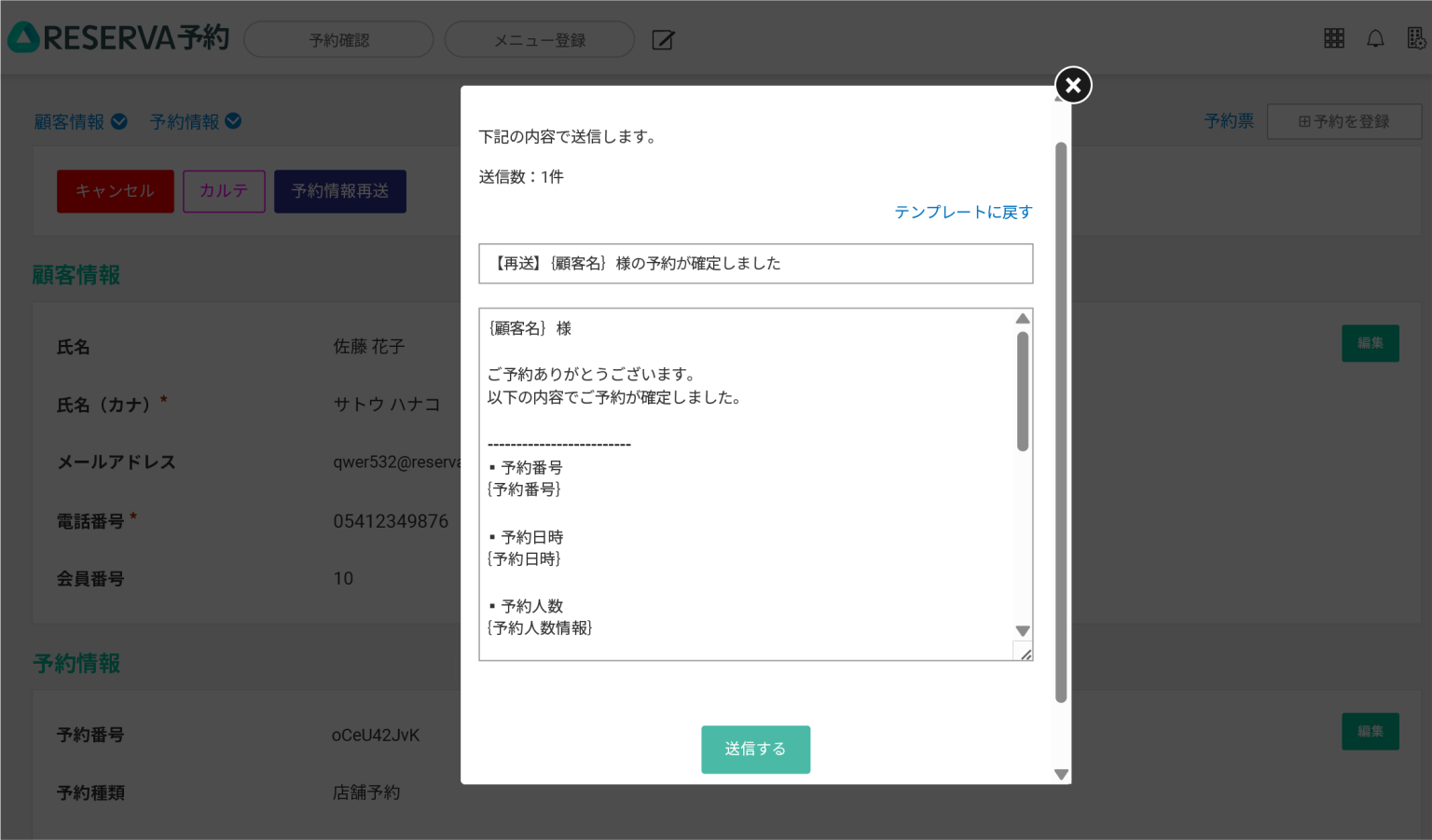This screenshot has width=1432, height=840.
Task: Expand the 予約情報 dropdown
Action: point(195,122)
